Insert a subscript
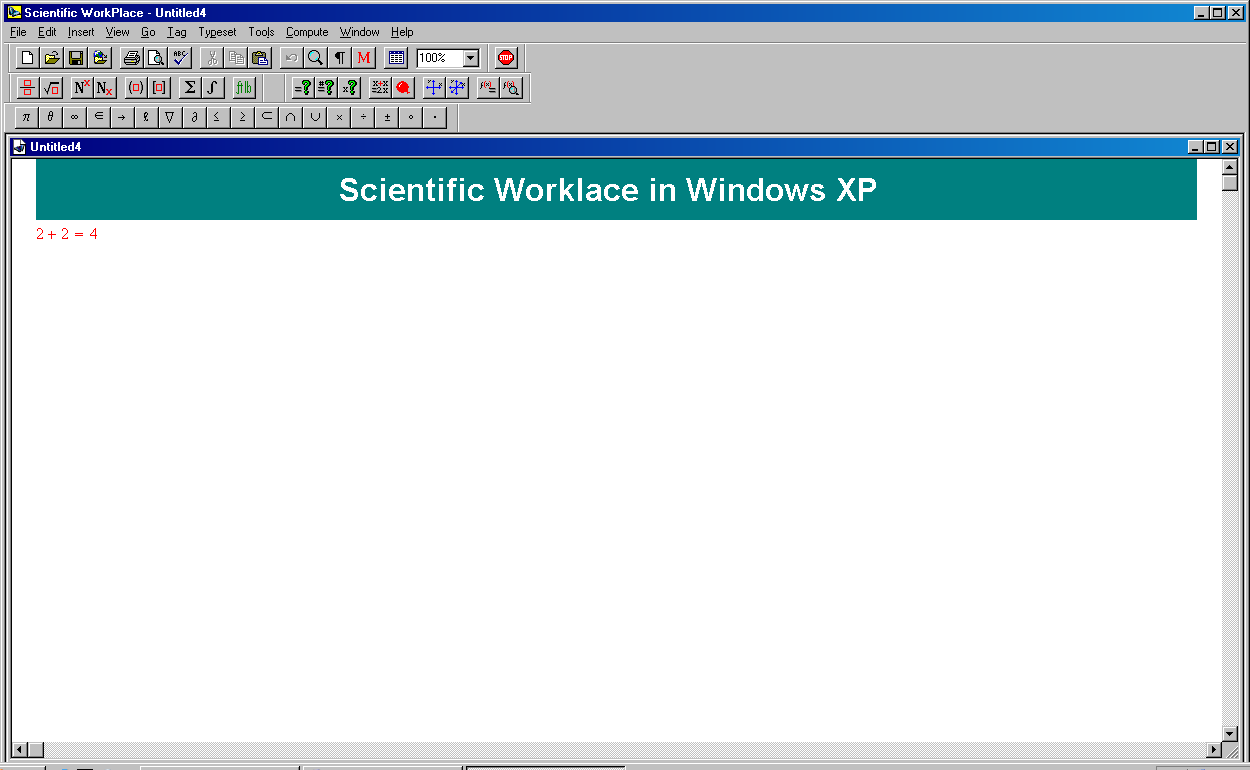The image size is (1250, 770). 105,88
